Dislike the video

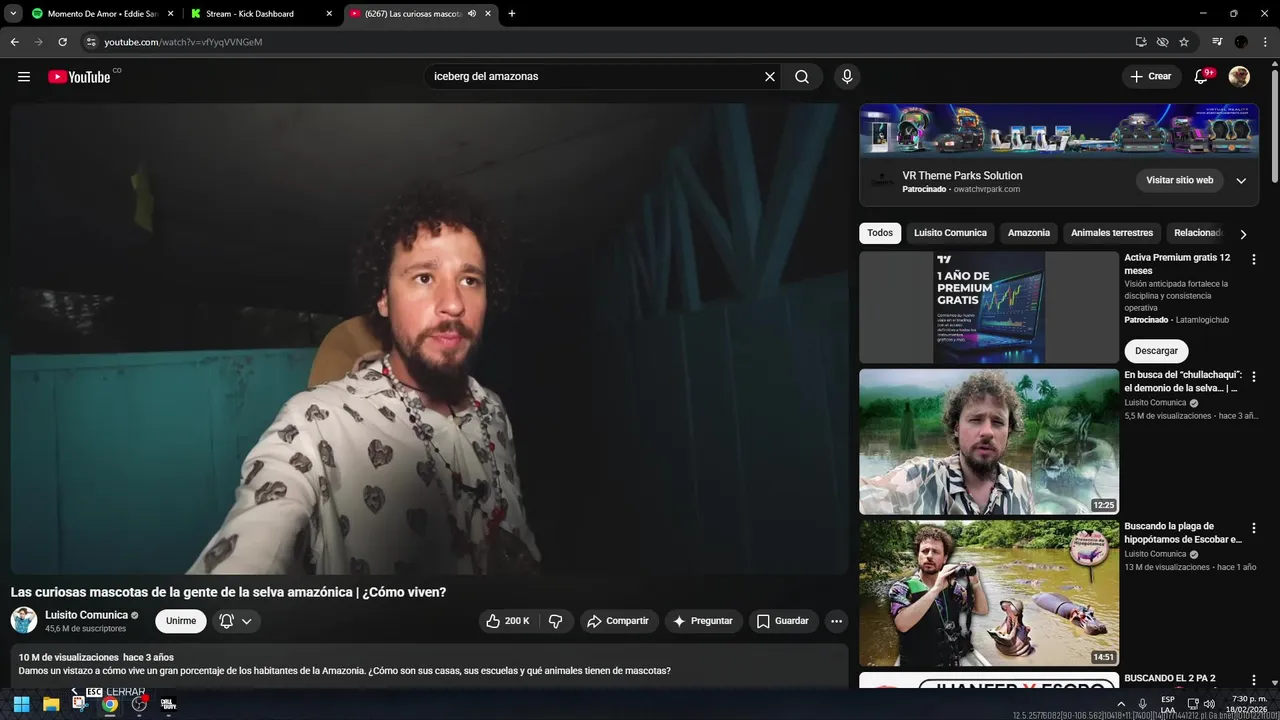tap(556, 621)
